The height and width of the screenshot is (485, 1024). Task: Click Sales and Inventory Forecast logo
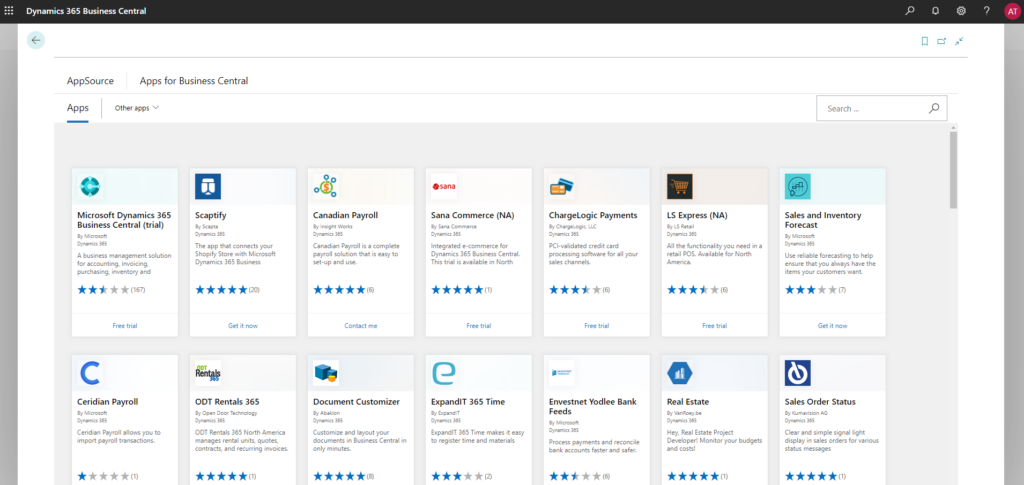coord(797,186)
